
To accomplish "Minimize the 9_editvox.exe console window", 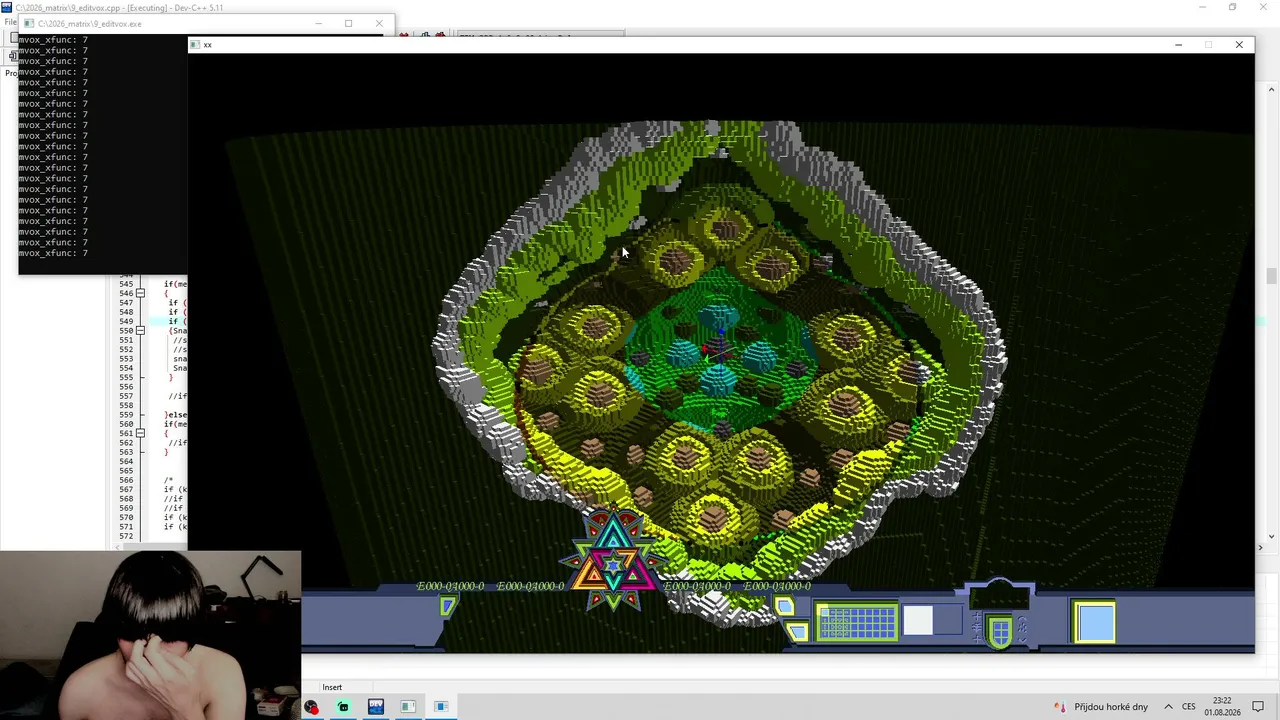I will coord(318,23).
